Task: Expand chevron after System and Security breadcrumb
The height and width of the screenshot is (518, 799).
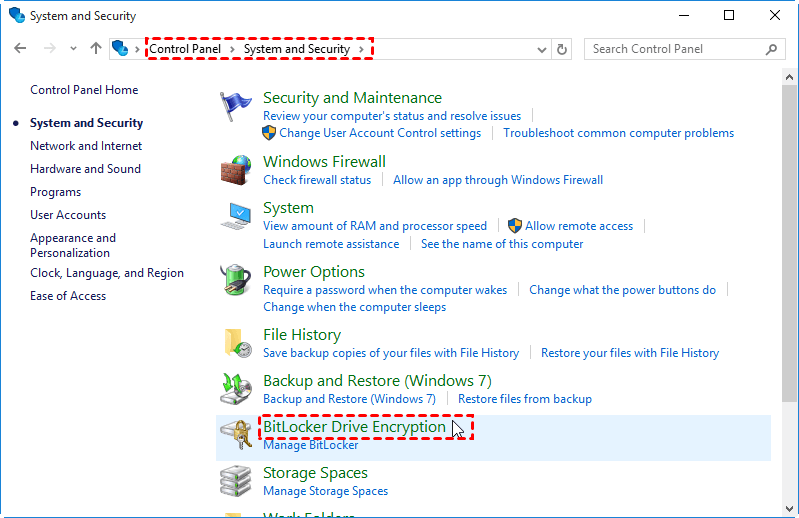Action: pos(361,49)
